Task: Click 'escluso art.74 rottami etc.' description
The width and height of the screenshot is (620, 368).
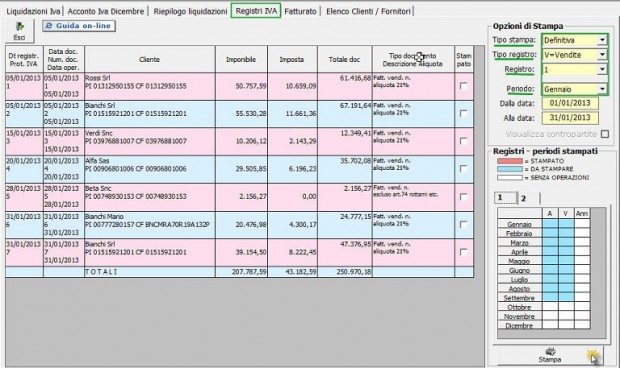Action: tap(406, 194)
